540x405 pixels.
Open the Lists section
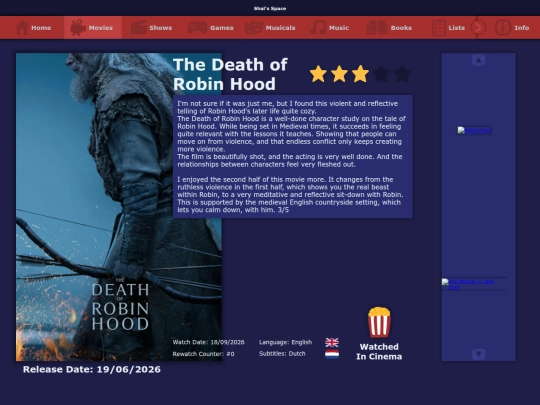(448, 28)
